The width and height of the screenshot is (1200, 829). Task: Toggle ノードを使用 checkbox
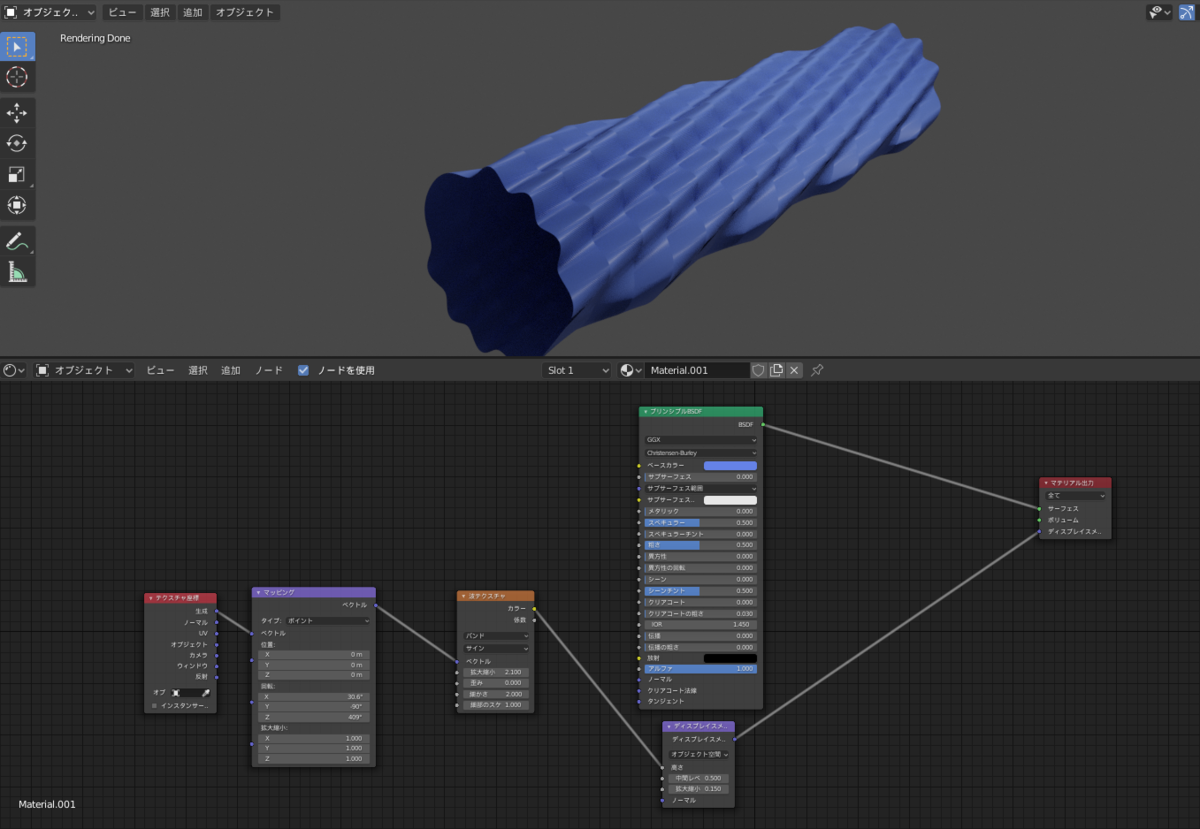coord(303,370)
